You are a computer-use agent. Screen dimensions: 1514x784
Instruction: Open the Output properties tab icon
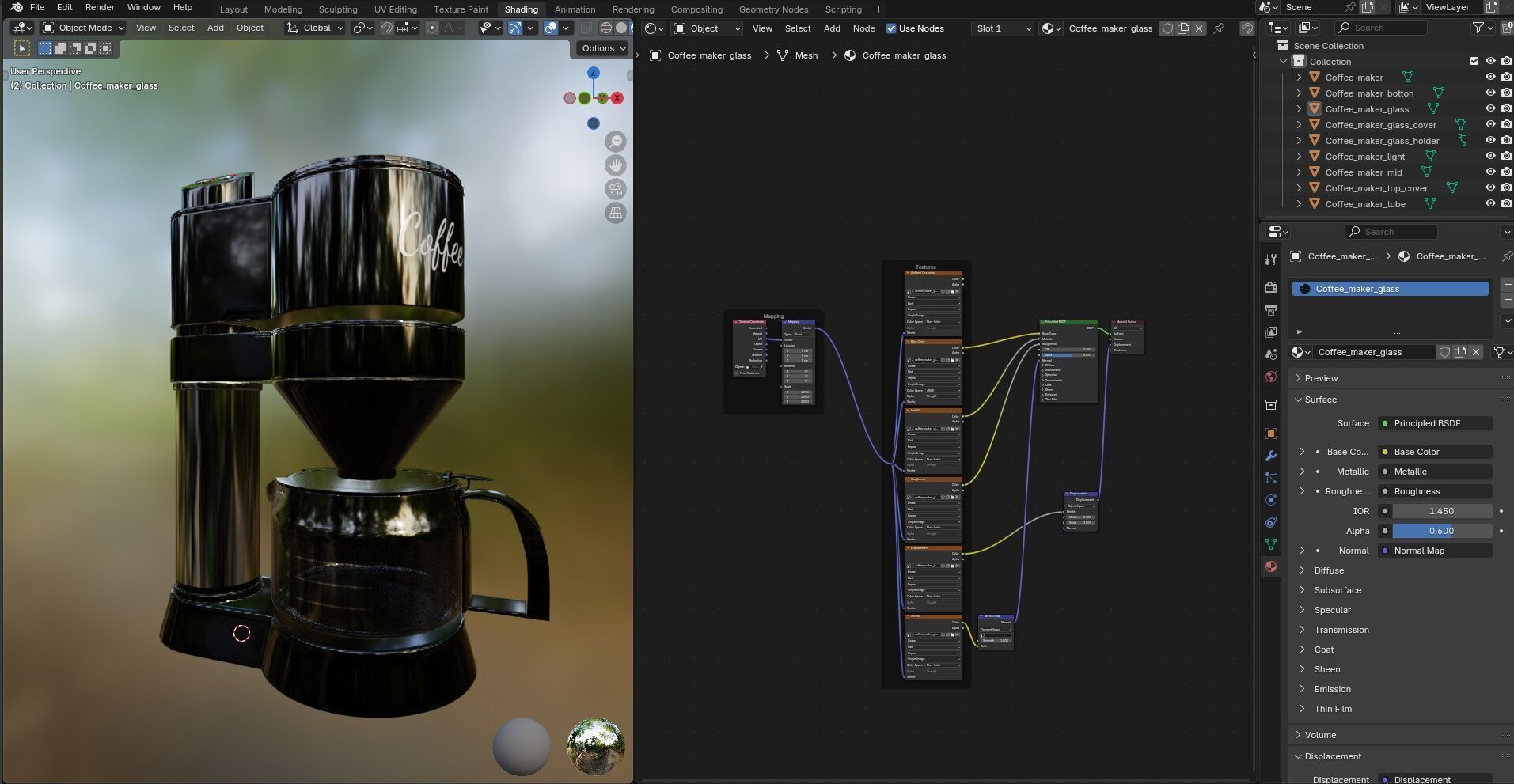click(1271, 310)
